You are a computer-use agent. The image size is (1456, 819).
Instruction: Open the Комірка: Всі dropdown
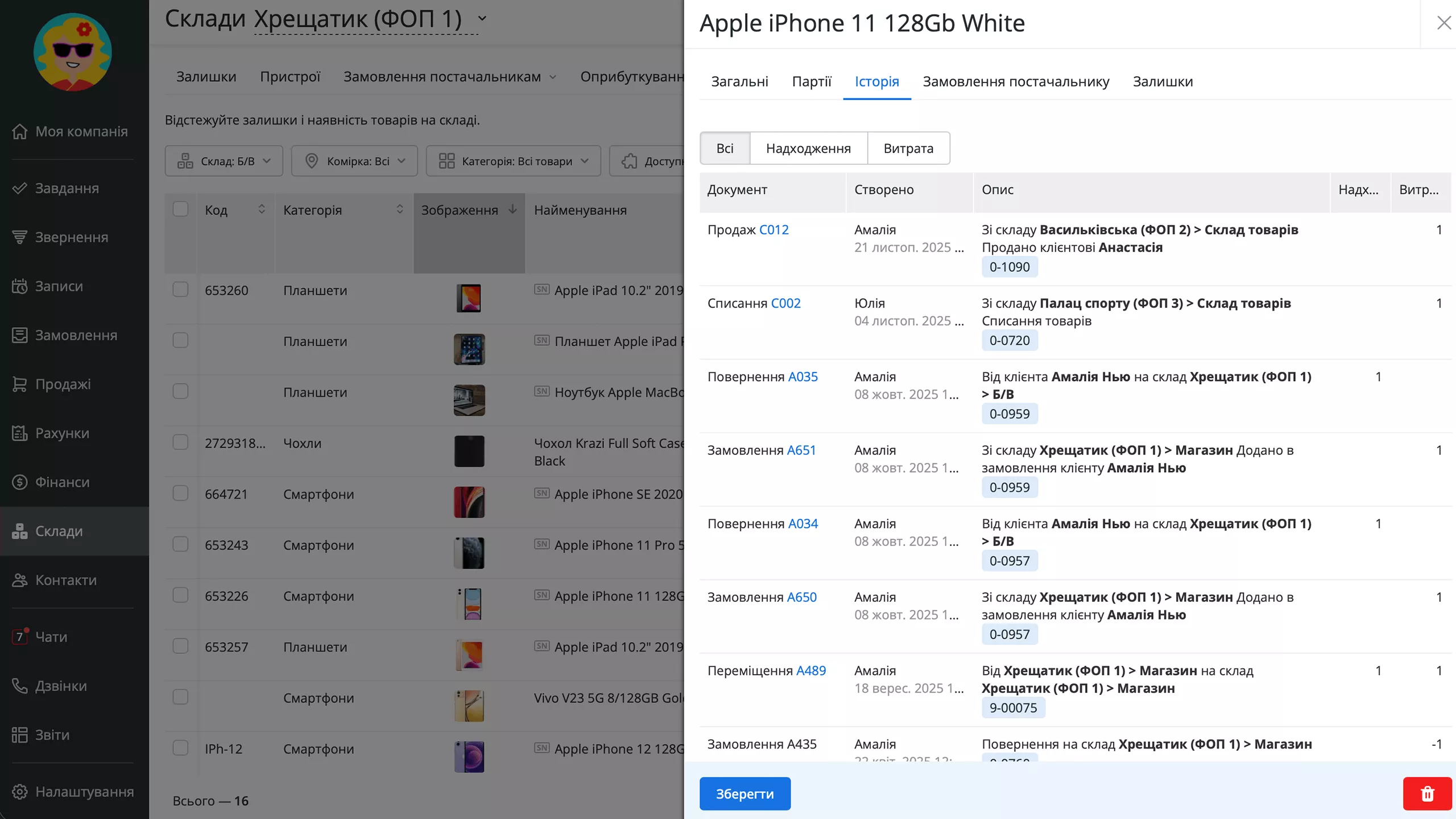coord(354,161)
